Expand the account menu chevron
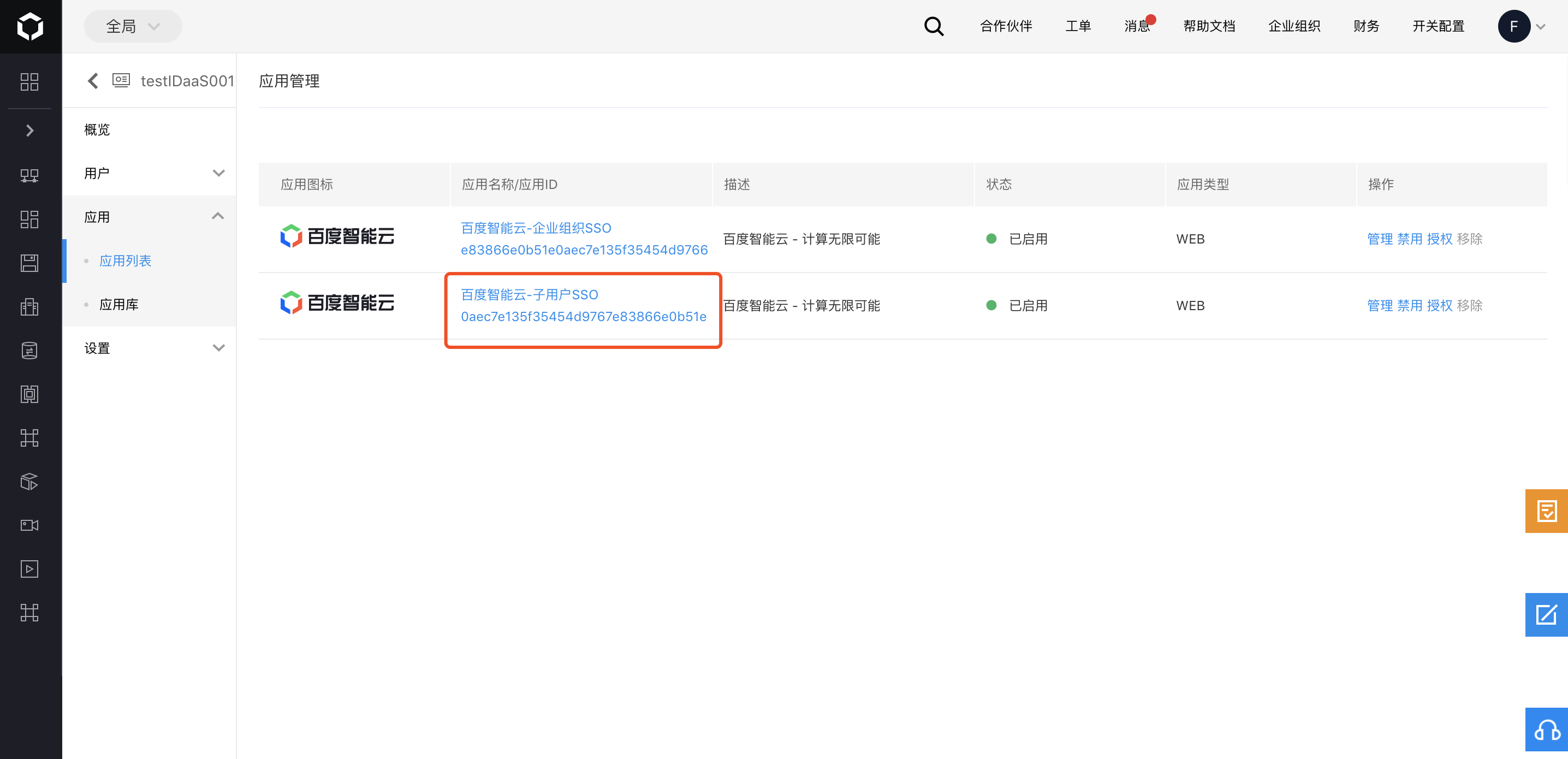Viewport: 1568px width, 759px height. pyautogui.click(x=1541, y=27)
